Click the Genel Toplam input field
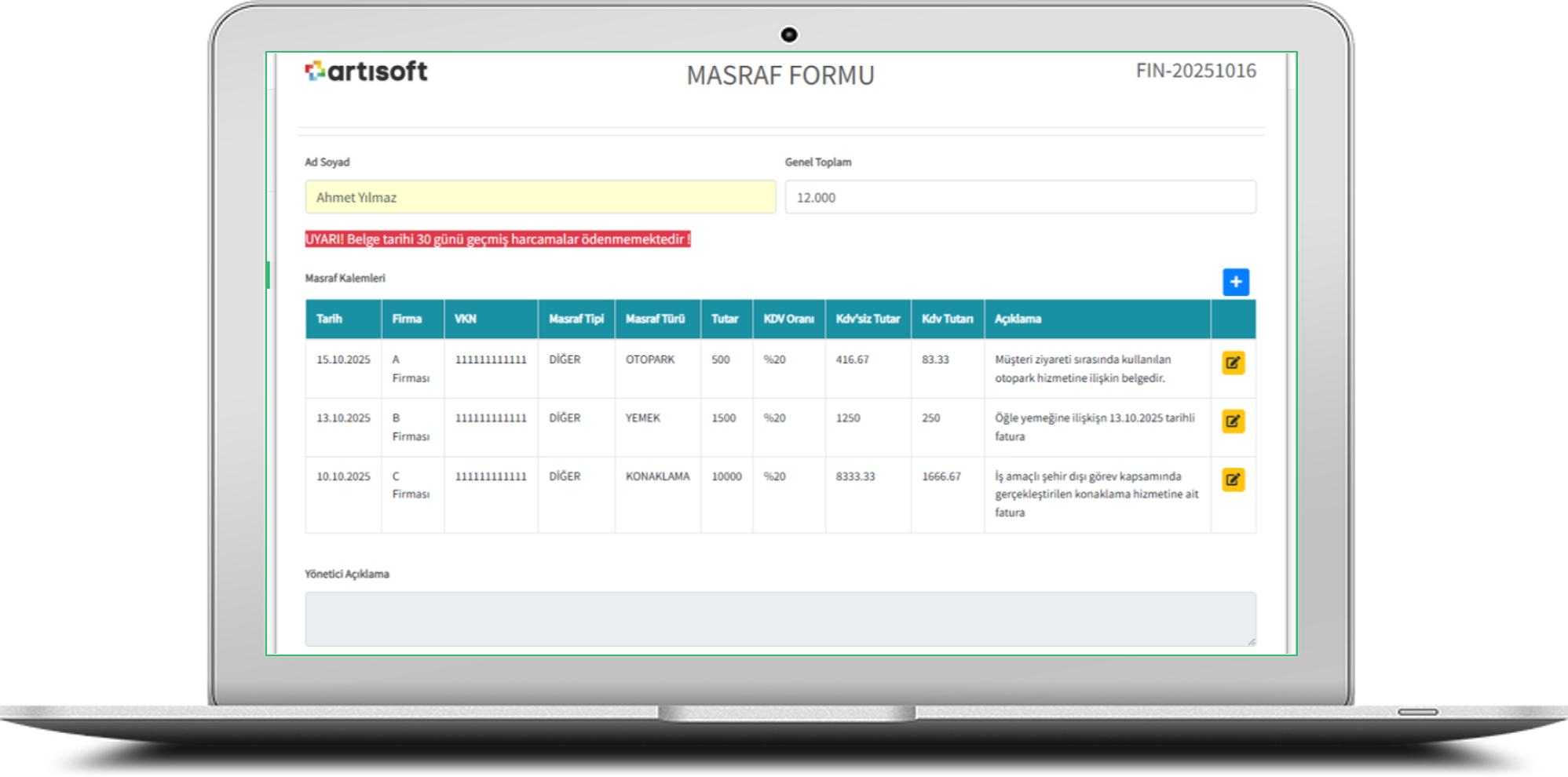The width and height of the screenshot is (1568, 777). (x=1020, y=198)
